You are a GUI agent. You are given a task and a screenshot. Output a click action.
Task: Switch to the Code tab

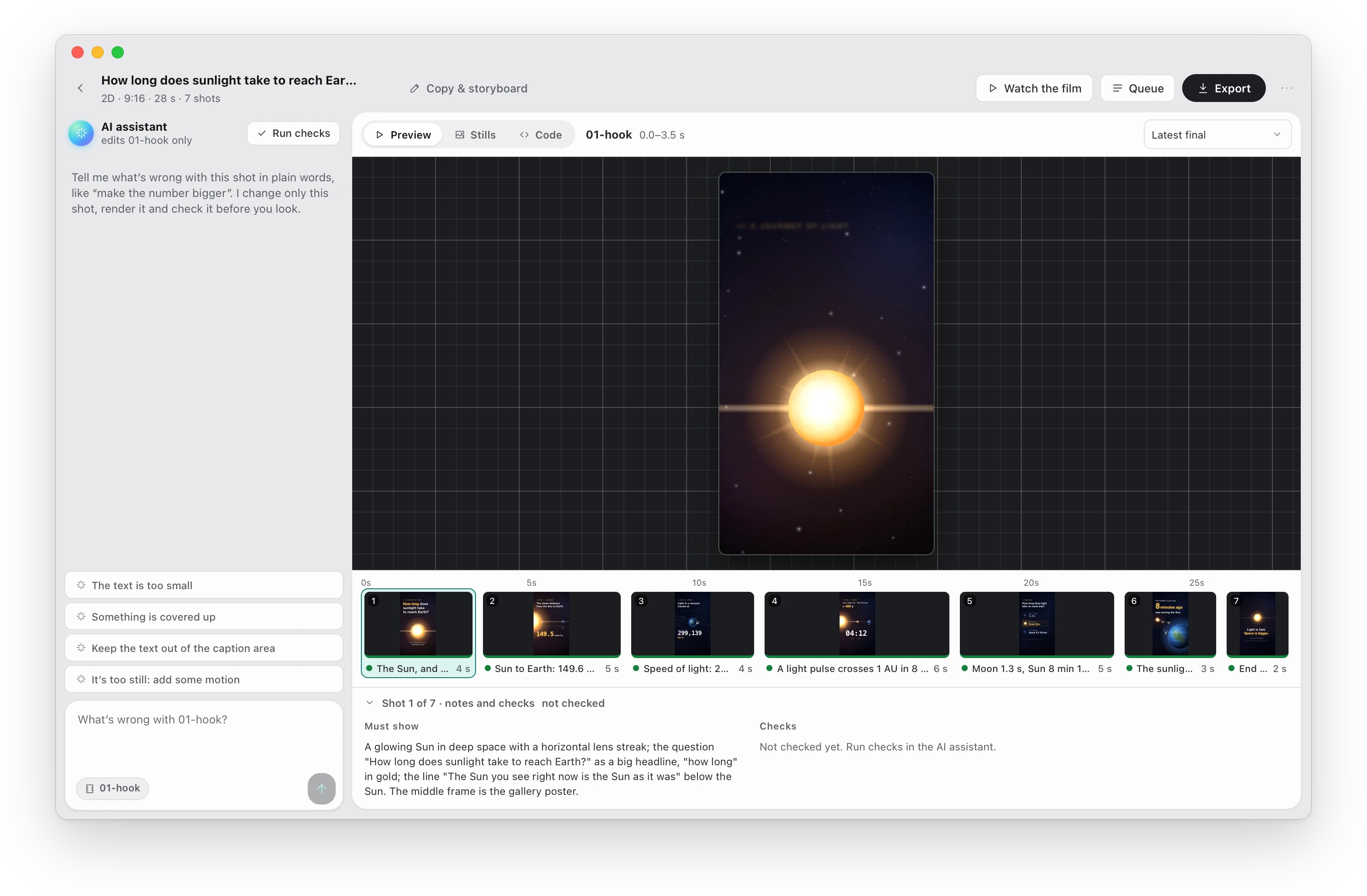[x=541, y=135]
